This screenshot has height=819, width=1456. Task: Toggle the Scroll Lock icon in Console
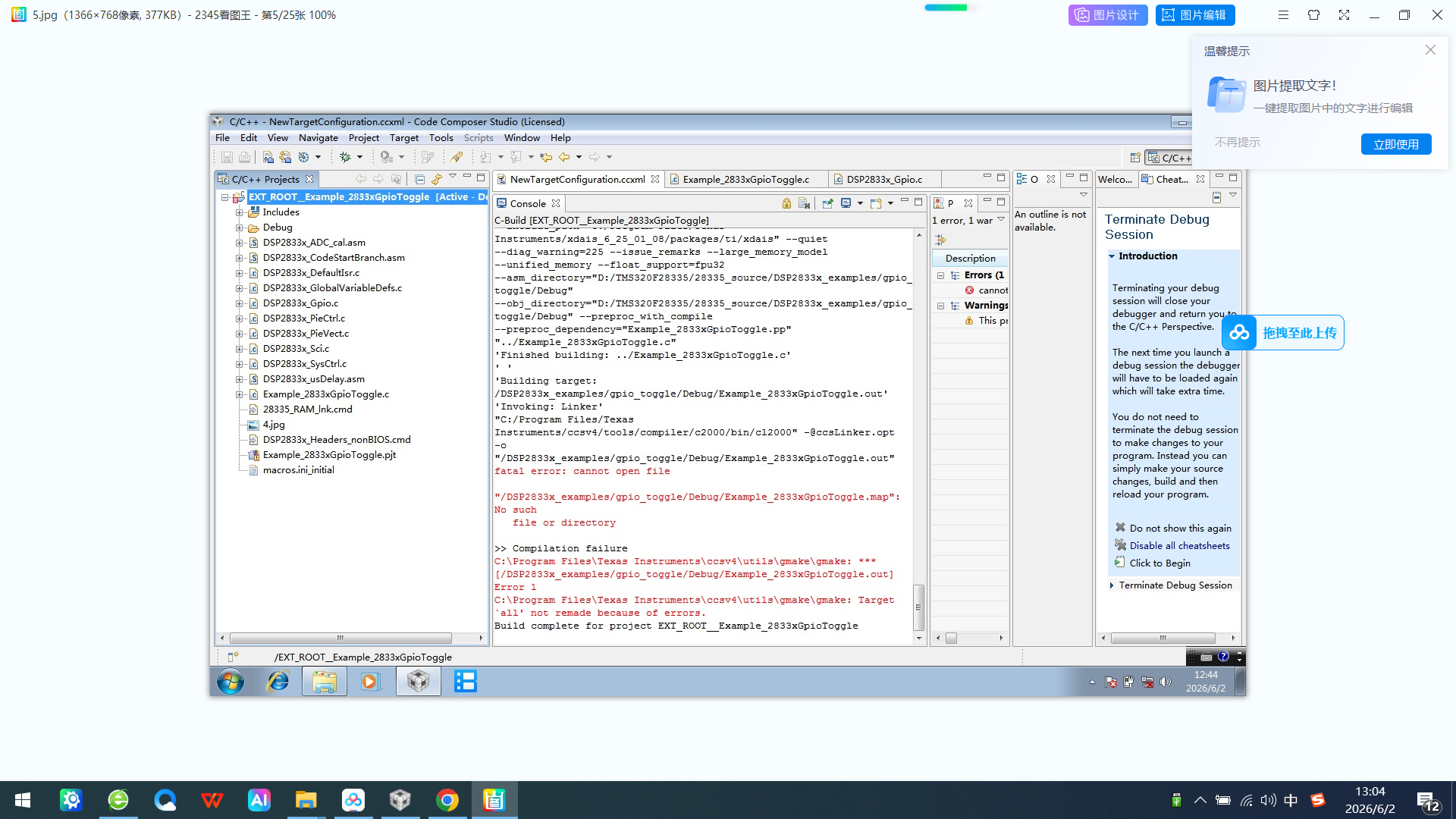786,203
